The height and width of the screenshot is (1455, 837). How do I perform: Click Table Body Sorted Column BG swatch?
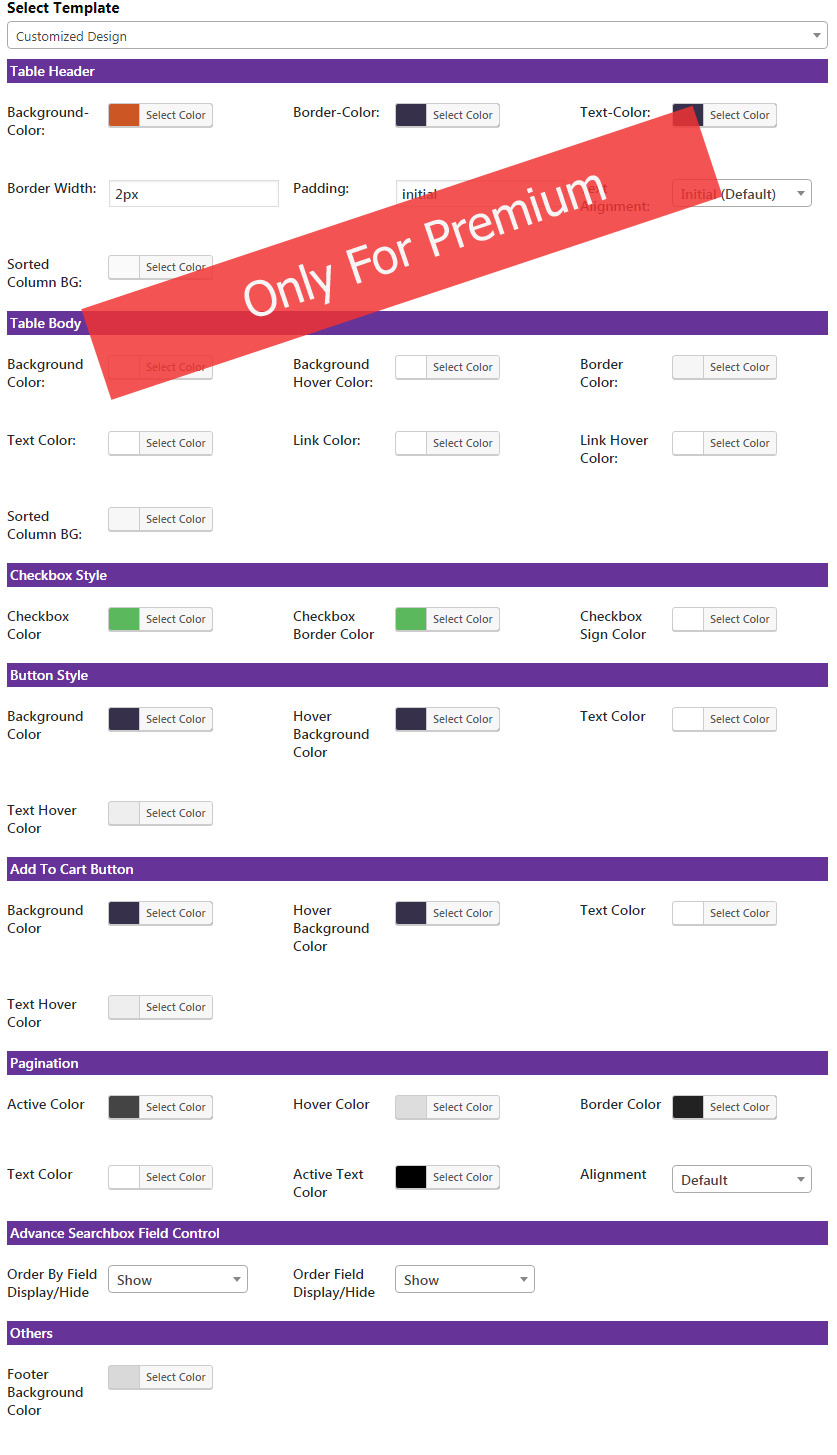tap(124, 519)
